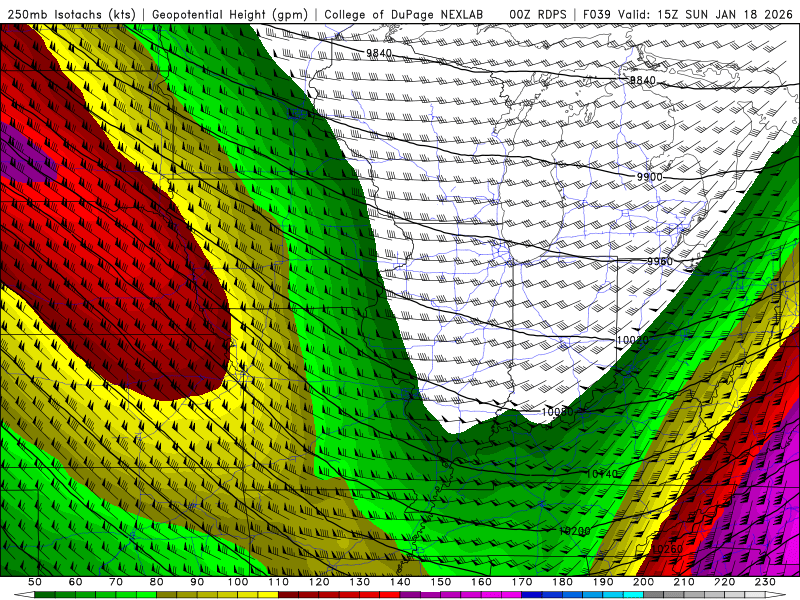Click the 70 value on the color scale

click(x=116, y=582)
